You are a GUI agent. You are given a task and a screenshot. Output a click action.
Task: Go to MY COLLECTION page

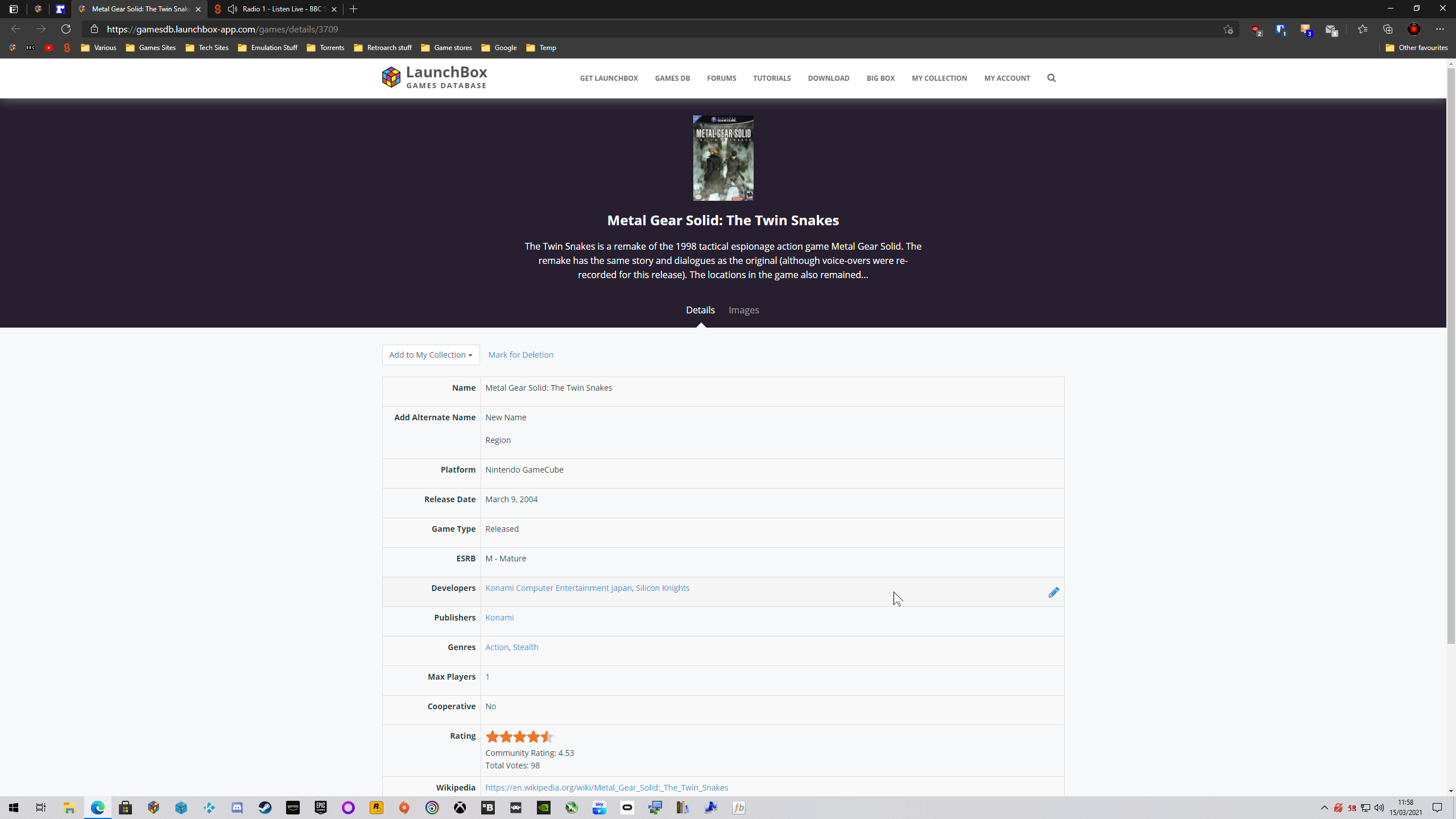pyautogui.click(x=939, y=78)
